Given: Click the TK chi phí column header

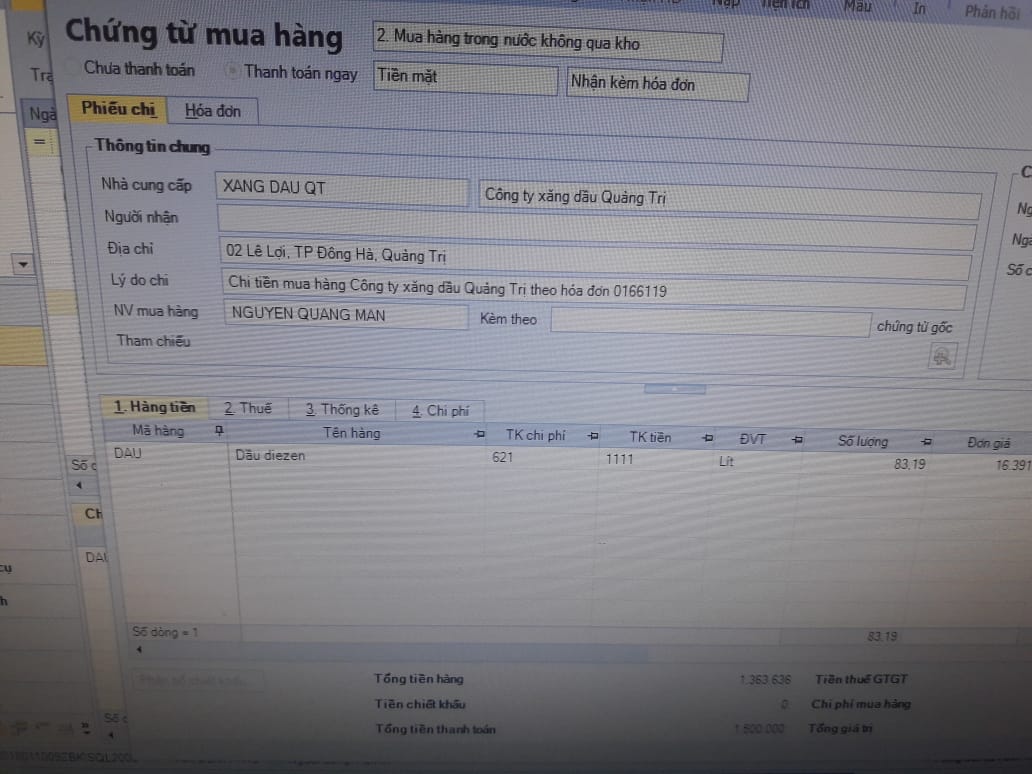Looking at the screenshot, I should pyautogui.click(x=535, y=435).
